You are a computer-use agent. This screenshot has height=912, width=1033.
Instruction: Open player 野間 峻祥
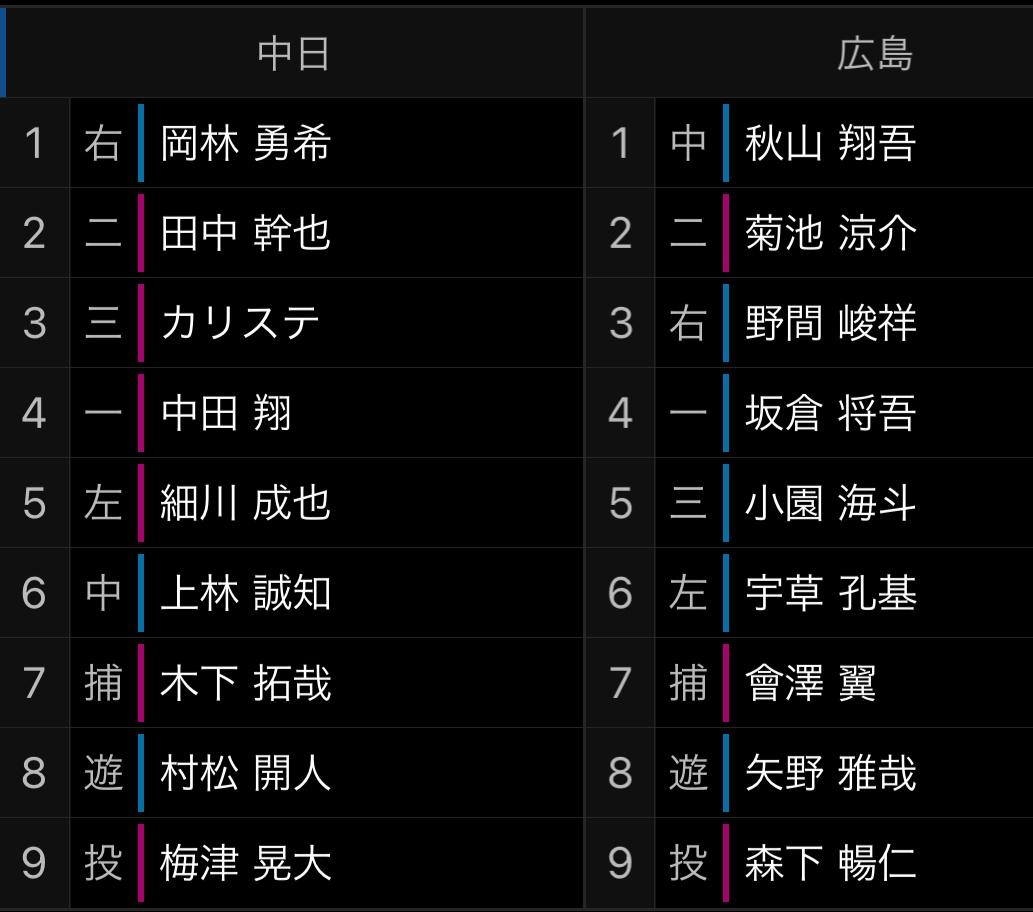tap(830, 323)
